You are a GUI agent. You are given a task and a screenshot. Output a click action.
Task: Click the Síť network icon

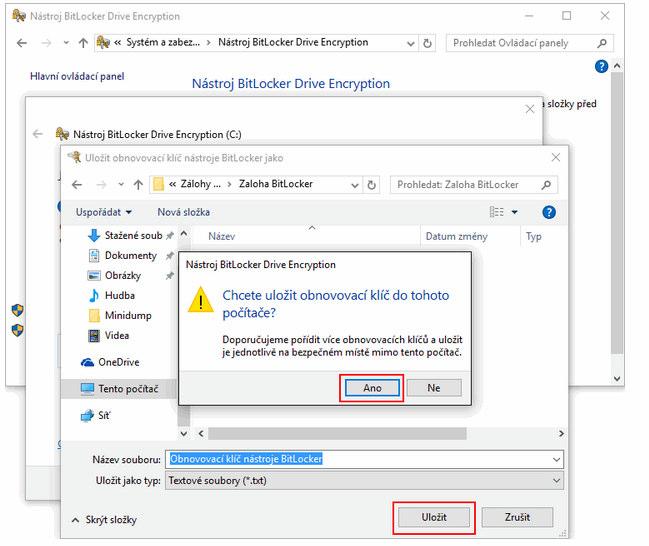[x=87, y=415]
